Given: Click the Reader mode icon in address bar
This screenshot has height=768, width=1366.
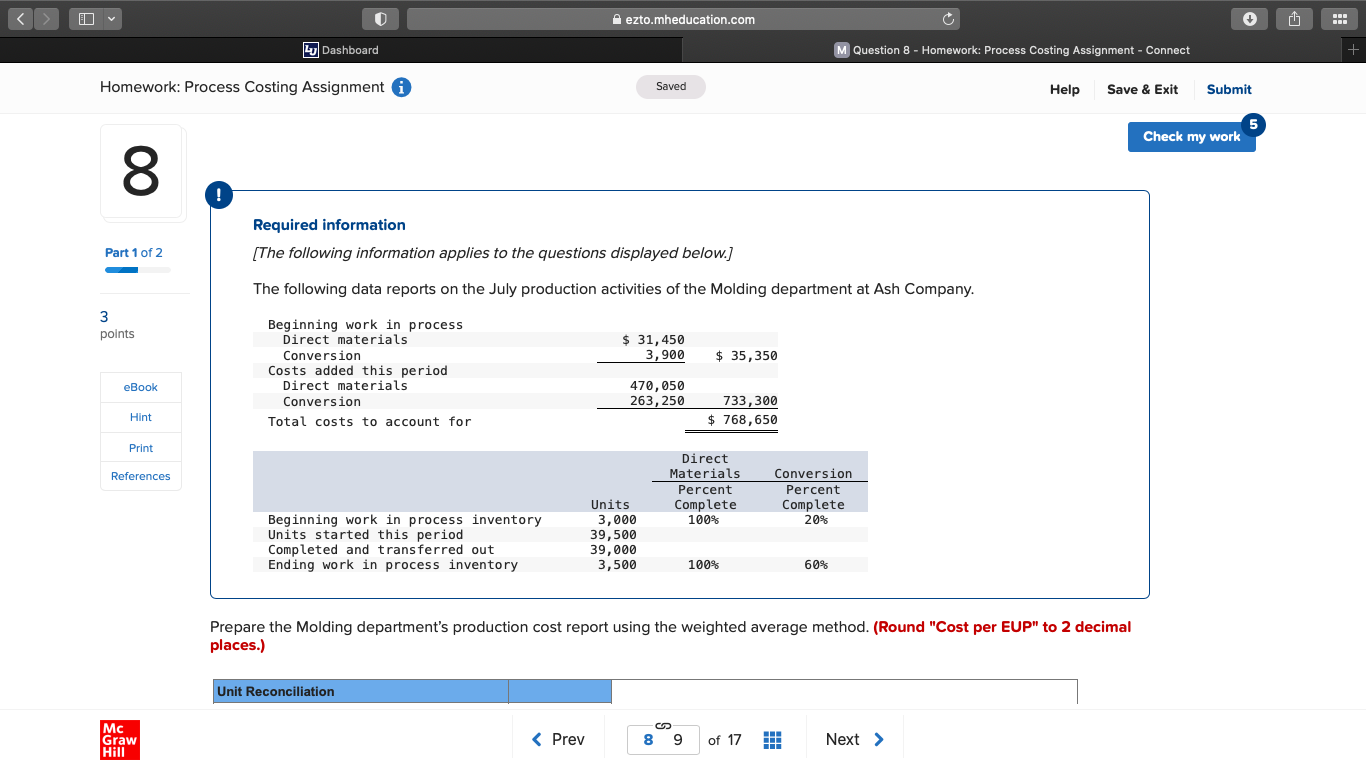Looking at the screenshot, I should click(380, 18).
